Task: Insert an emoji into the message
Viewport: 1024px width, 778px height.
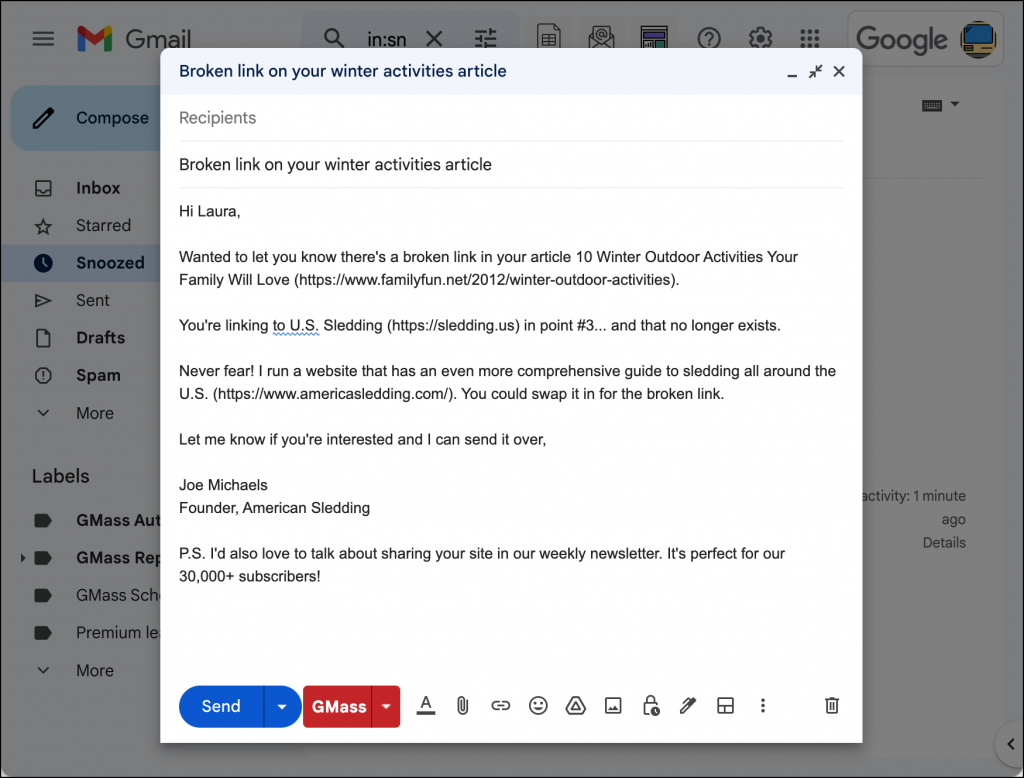Action: click(x=538, y=706)
